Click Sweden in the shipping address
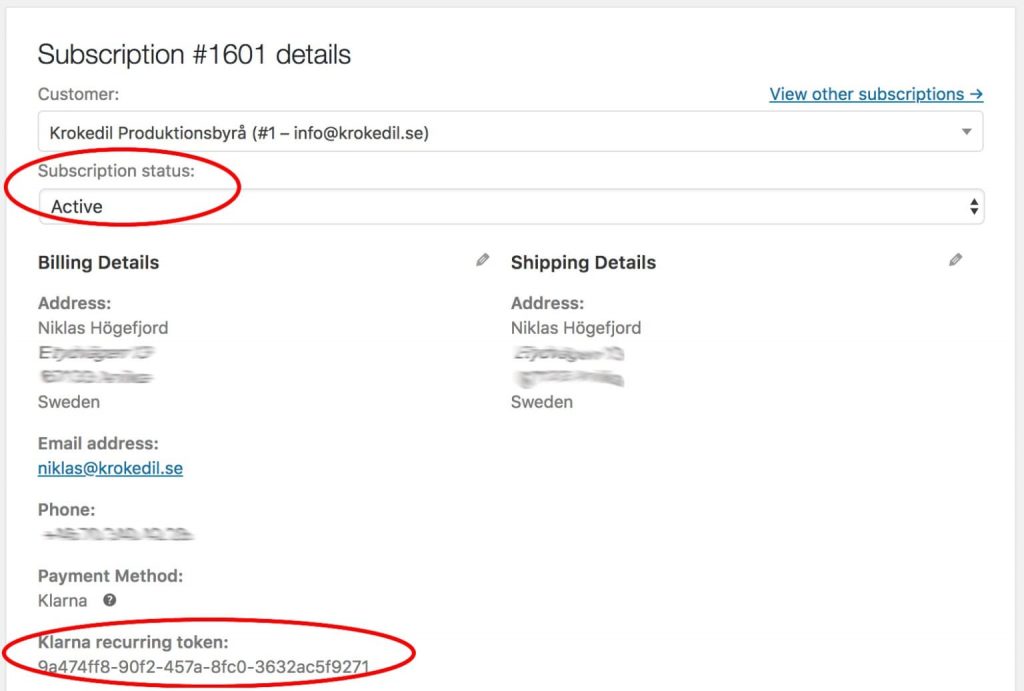This screenshot has height=691, width=1024. tap(542, 402)
